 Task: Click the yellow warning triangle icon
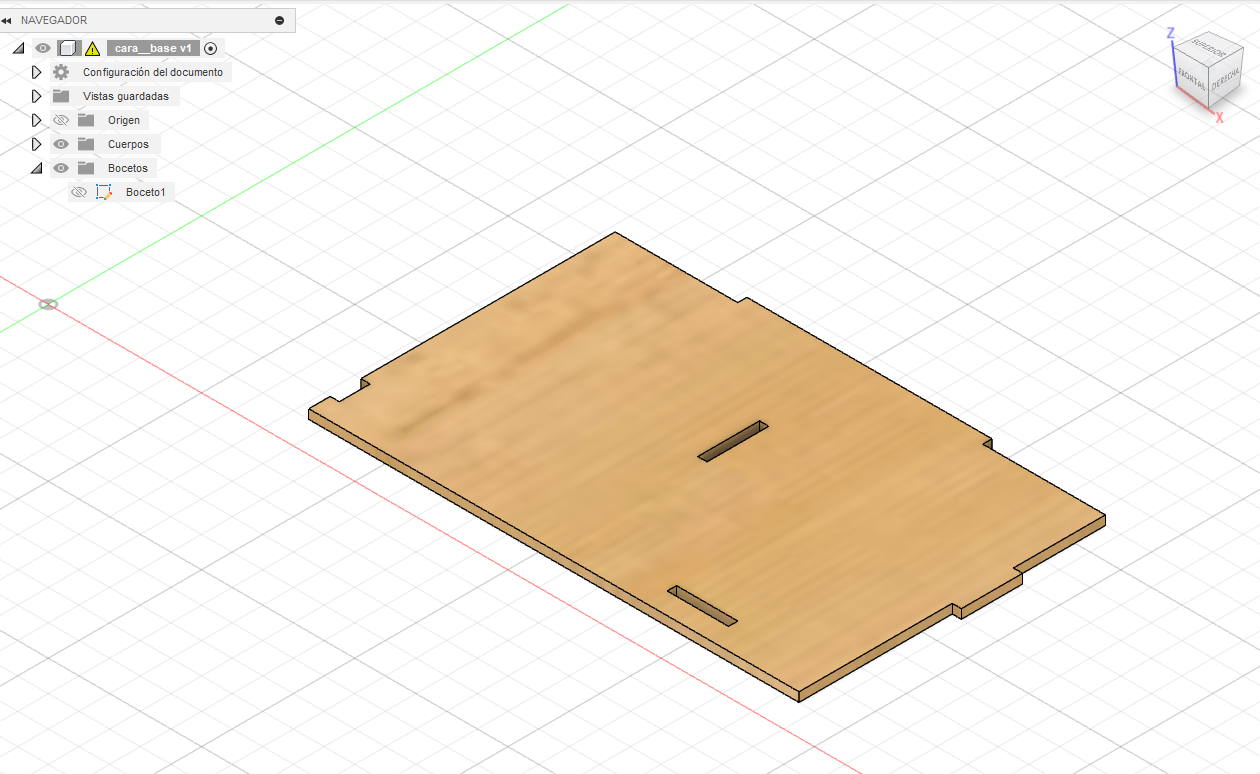(93, 48)
